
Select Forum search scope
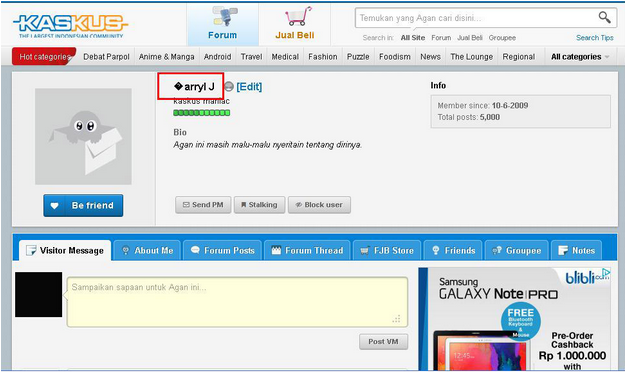click(441, 38)
